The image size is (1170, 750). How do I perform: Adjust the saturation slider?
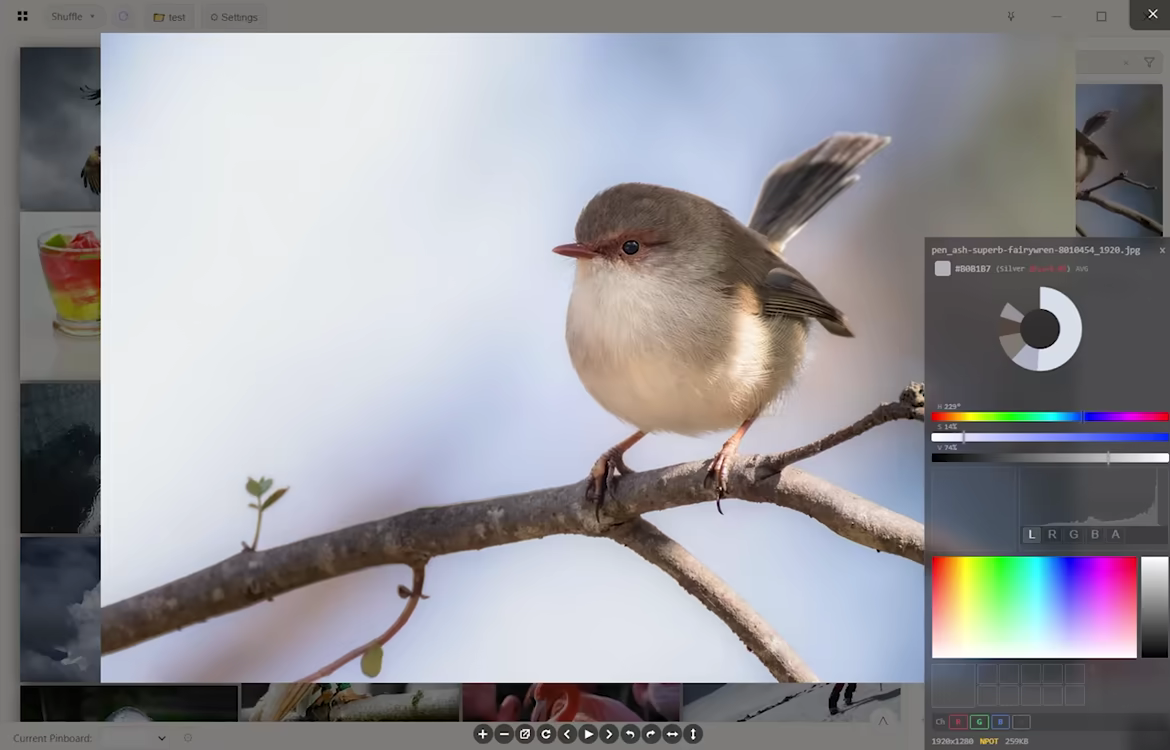[x=1050, y=437]
